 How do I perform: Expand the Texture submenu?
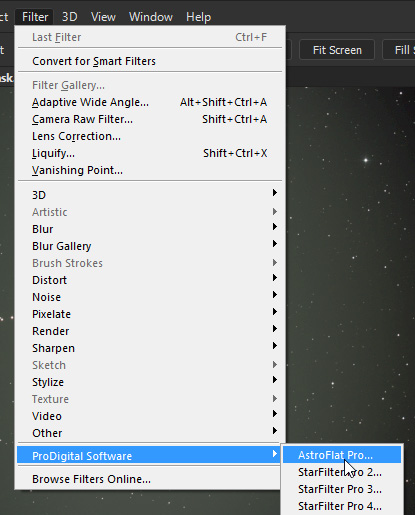[150, 399]
